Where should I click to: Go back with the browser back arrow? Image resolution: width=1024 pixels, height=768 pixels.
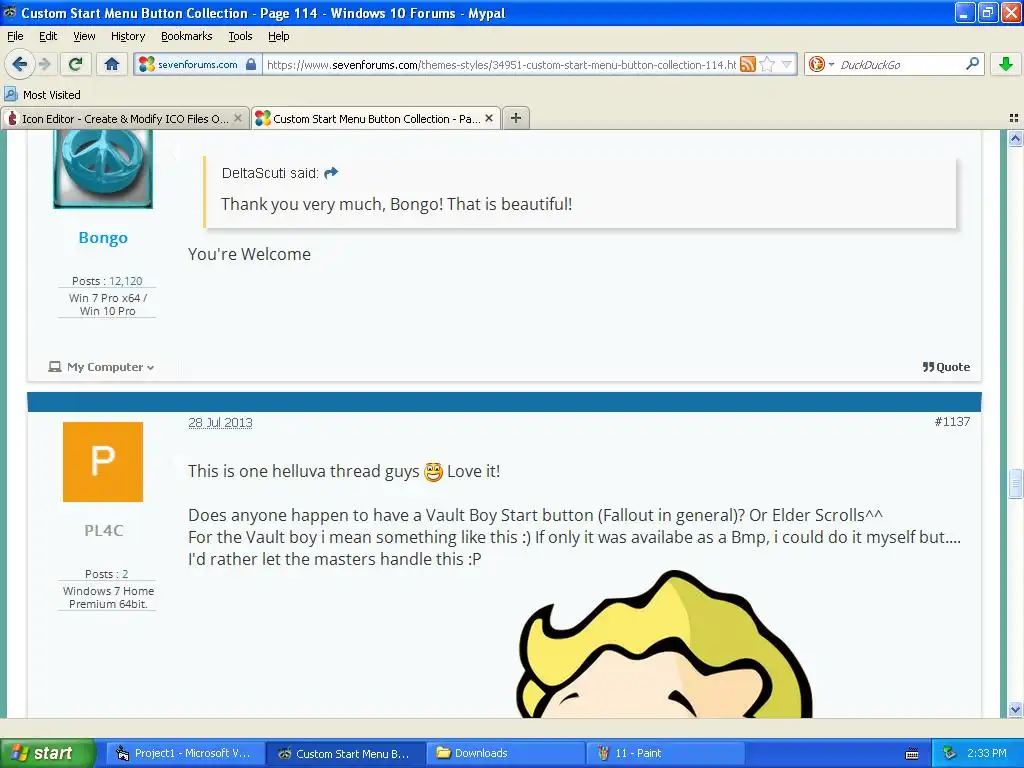coord(19,64)
